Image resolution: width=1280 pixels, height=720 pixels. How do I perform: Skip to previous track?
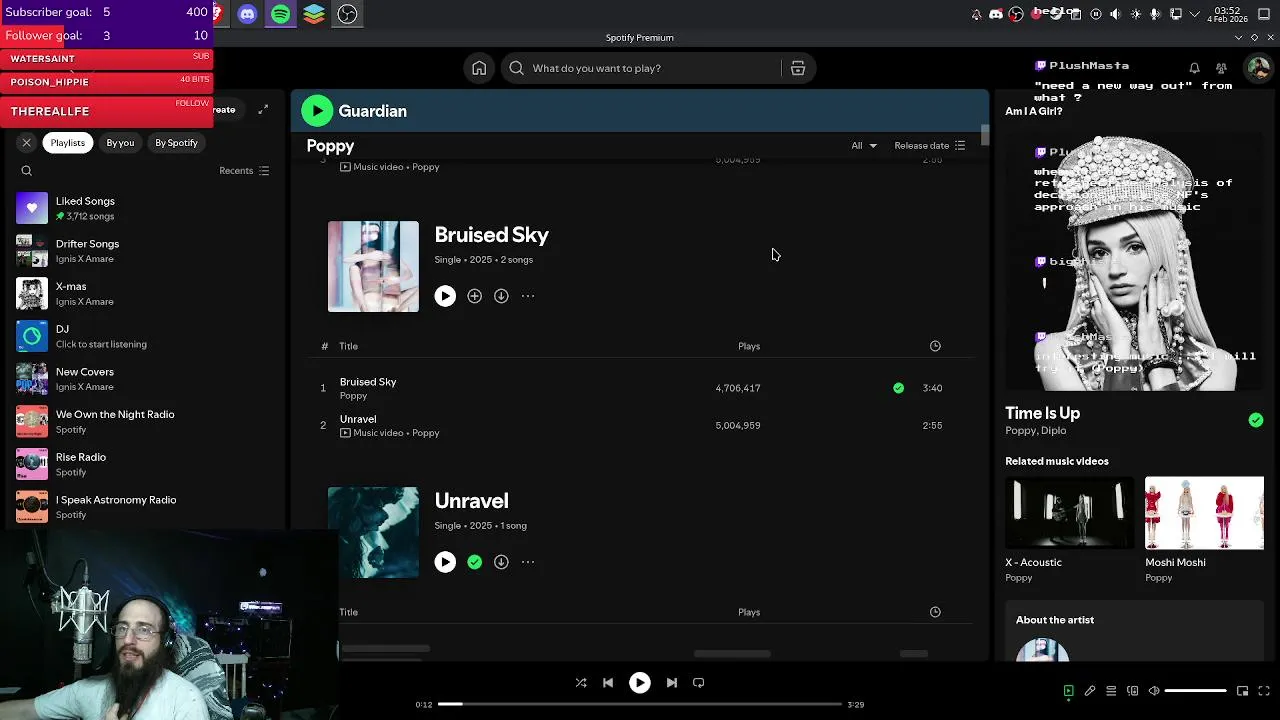[608, 683]
